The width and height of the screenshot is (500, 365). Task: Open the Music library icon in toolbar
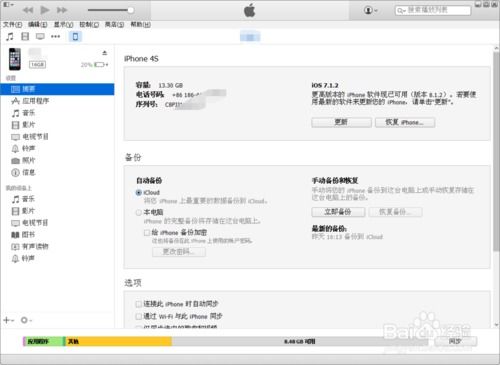tap(10, 36)
